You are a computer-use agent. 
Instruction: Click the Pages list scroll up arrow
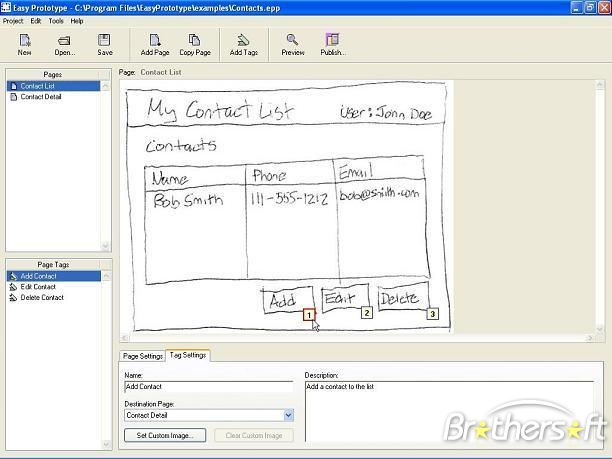[105, 86]
